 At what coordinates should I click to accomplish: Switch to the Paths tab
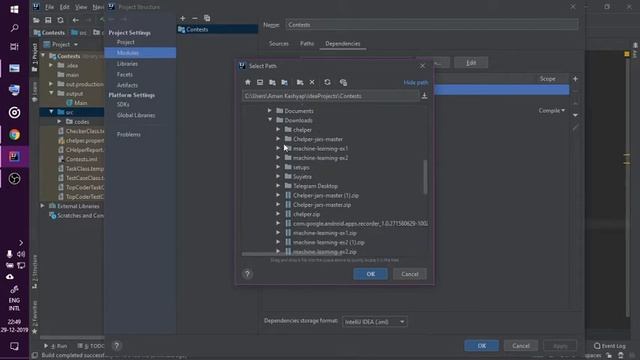(x=307, y=44)
